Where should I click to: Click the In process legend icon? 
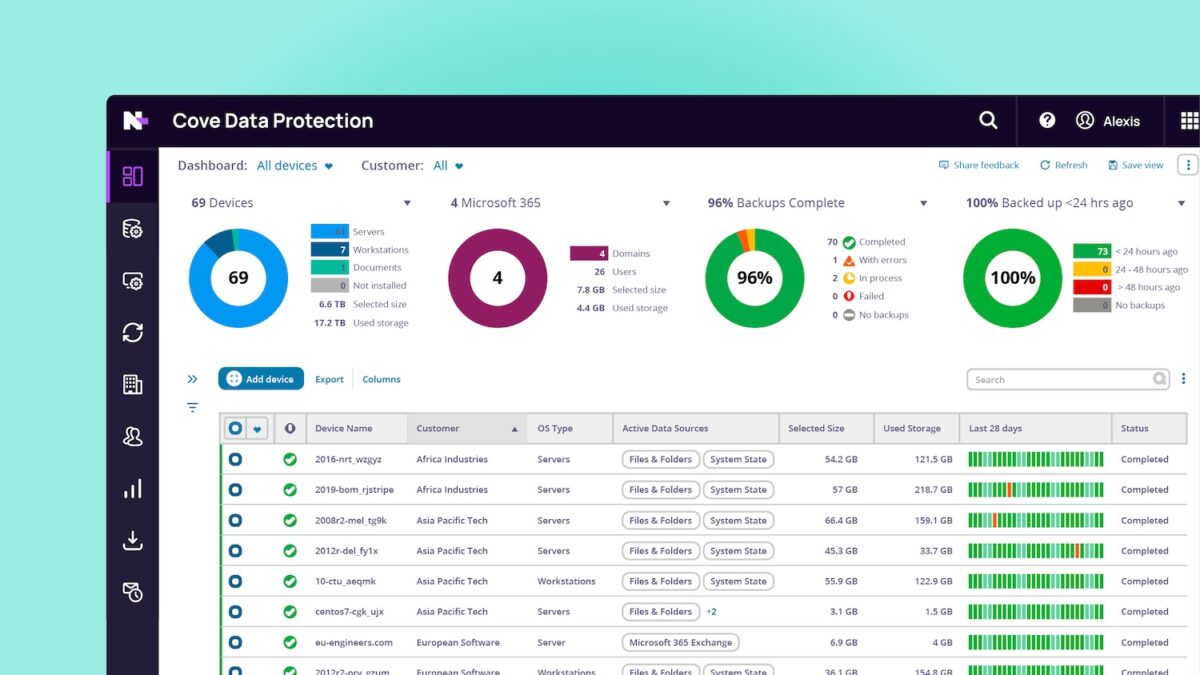[849, 278]
